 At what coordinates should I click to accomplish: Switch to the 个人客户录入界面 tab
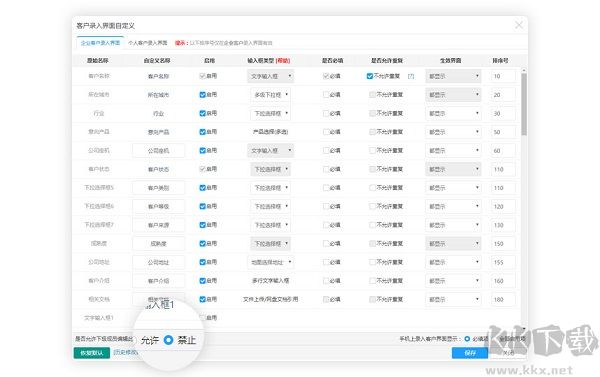click(148, 43)
